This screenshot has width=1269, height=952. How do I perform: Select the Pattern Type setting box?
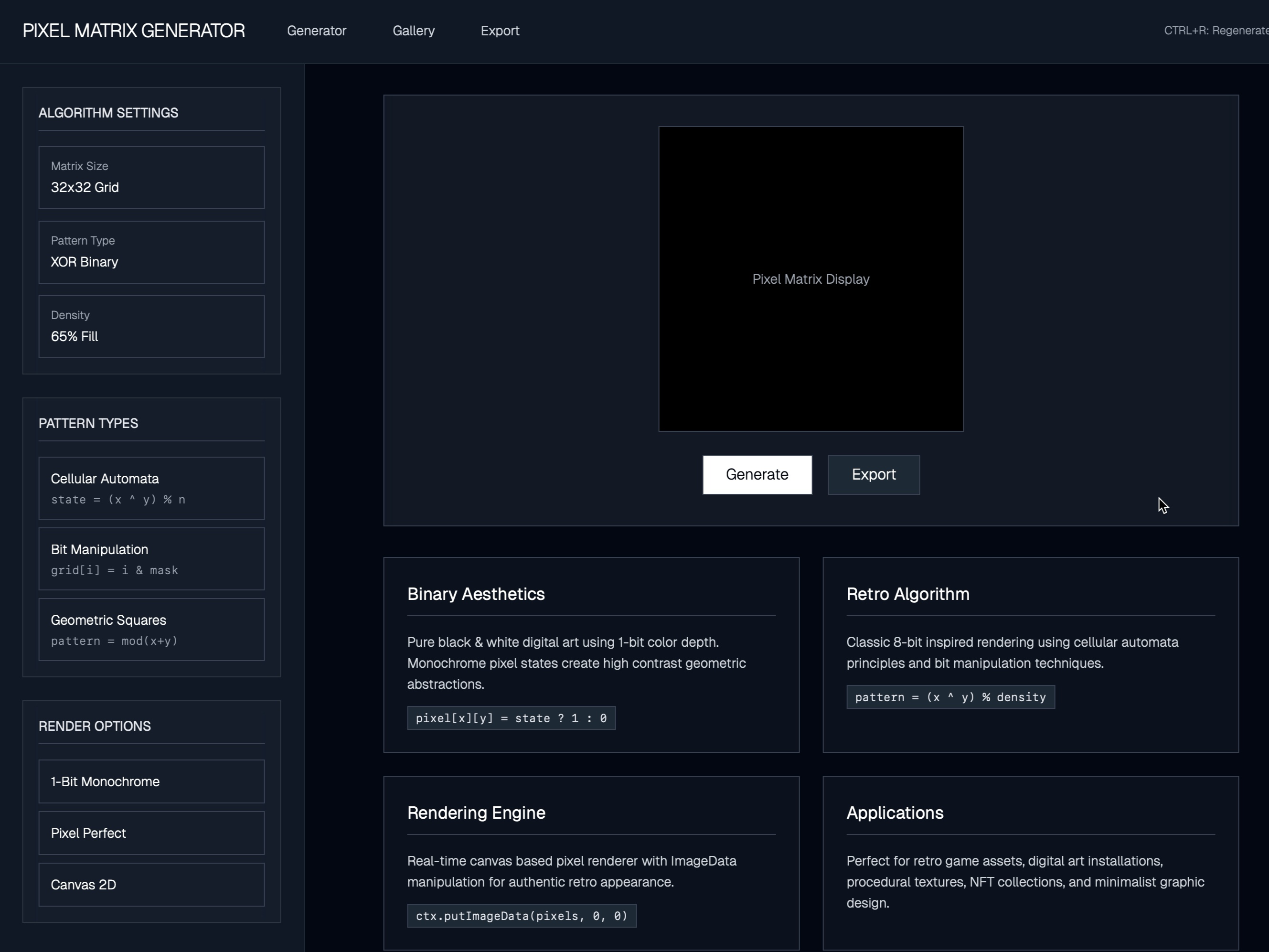coord(151,252)
